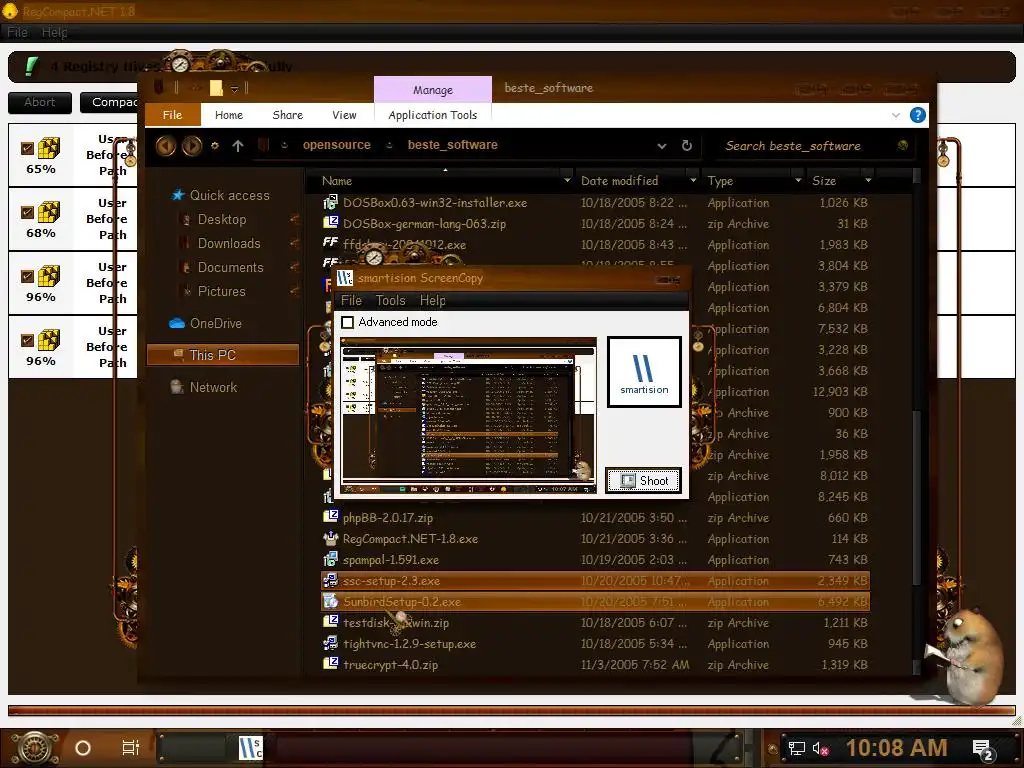This screenshot has width=1024, height=768.
Task: Open the Action Center notifications icon
Action: click(983, 749)
